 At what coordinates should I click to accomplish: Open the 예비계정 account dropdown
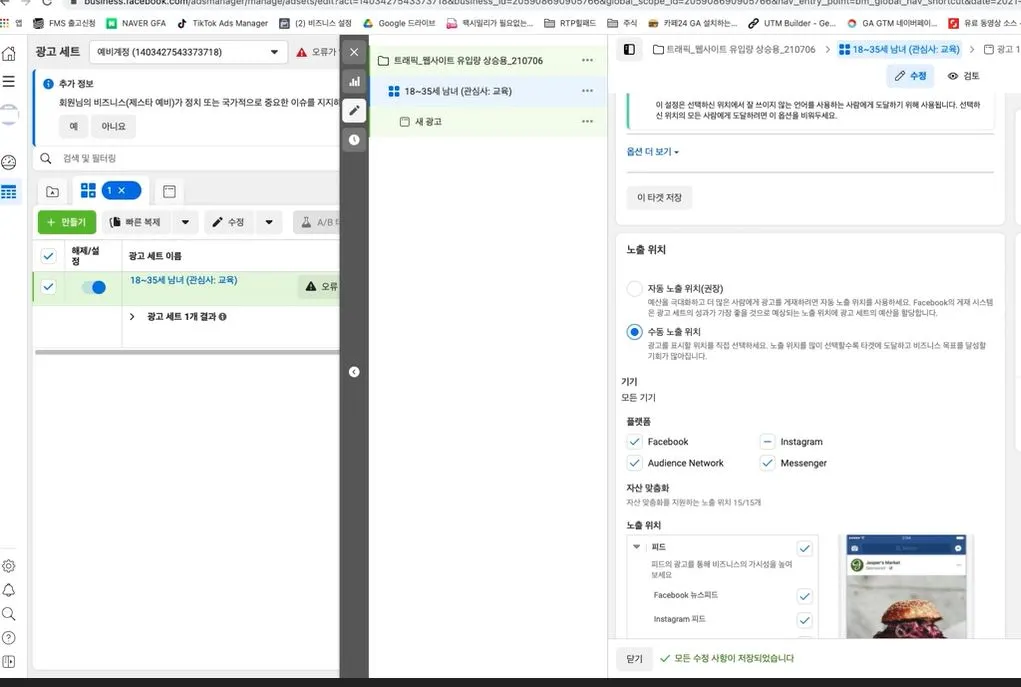pos(272,50)
